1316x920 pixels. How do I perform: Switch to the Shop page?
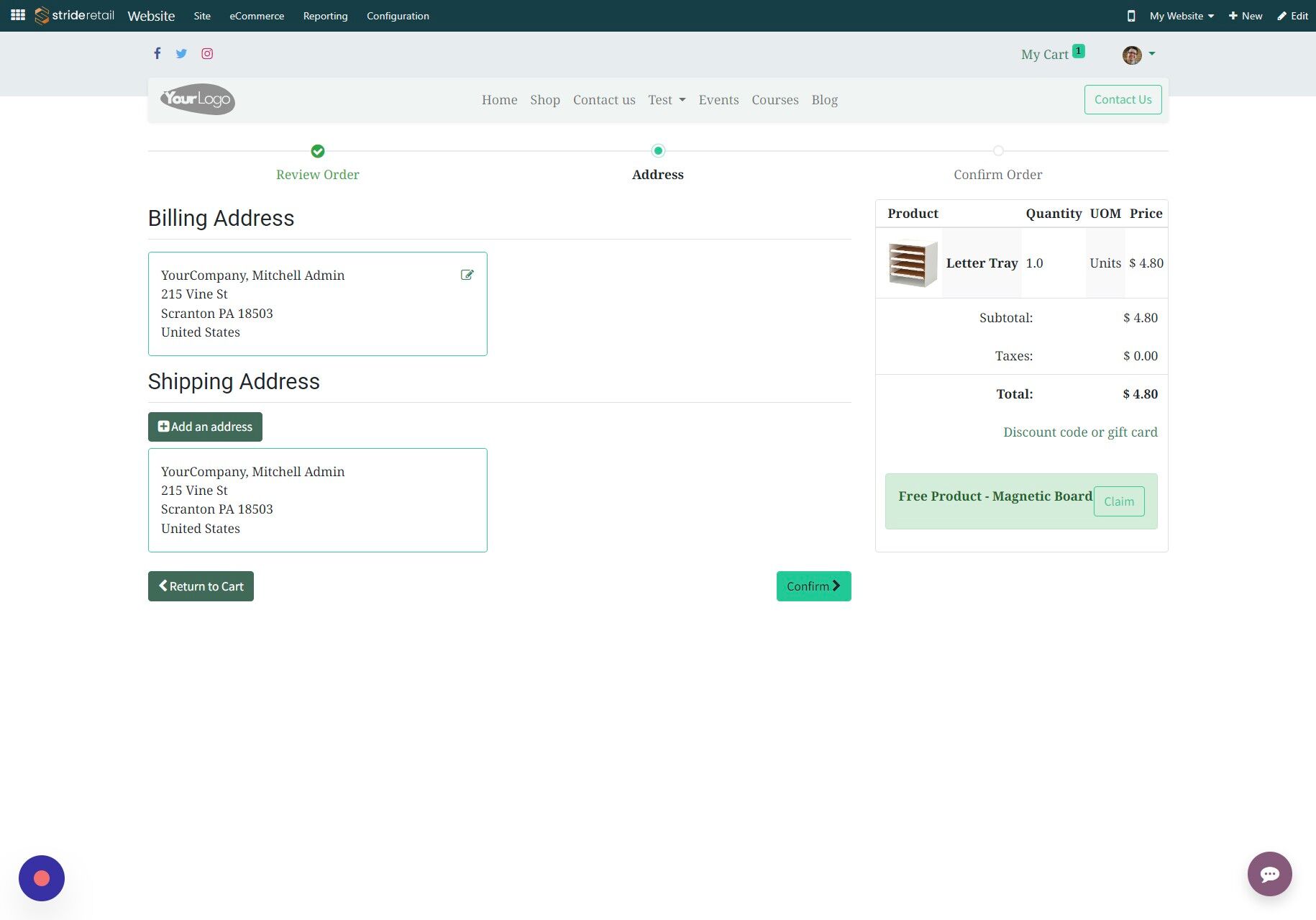point(545,100)
